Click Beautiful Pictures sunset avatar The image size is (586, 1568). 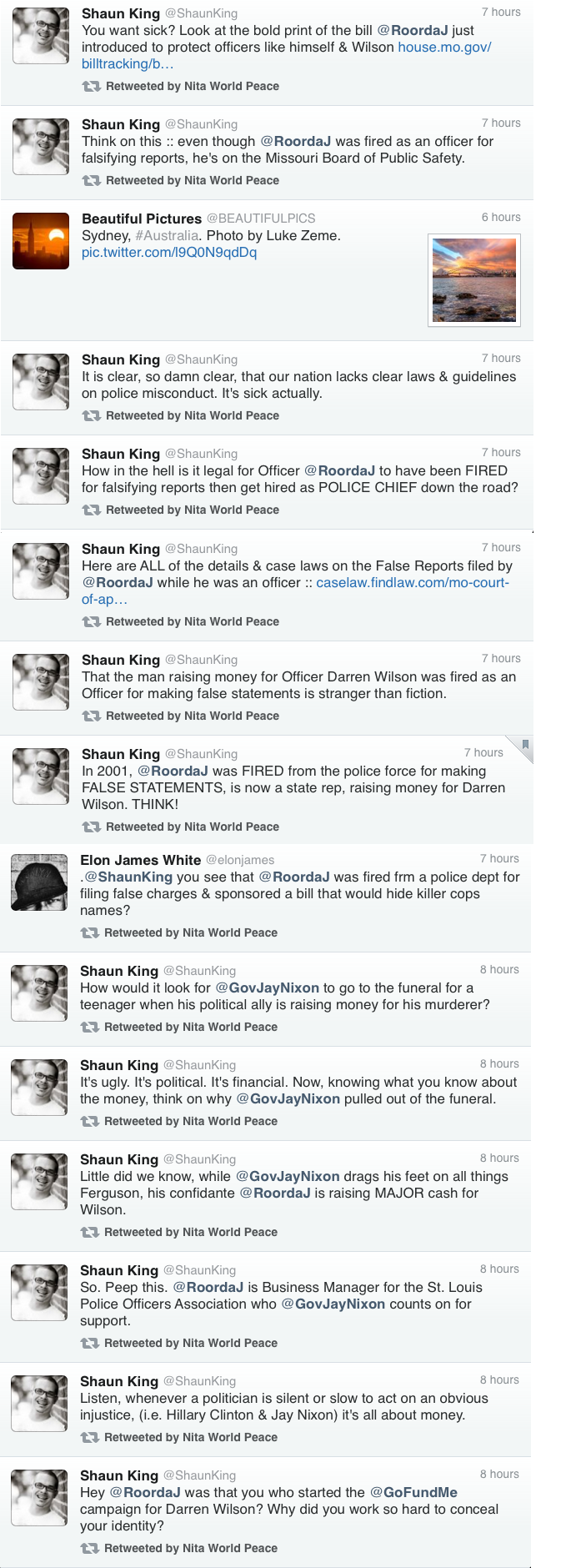(x=41, y=241)
